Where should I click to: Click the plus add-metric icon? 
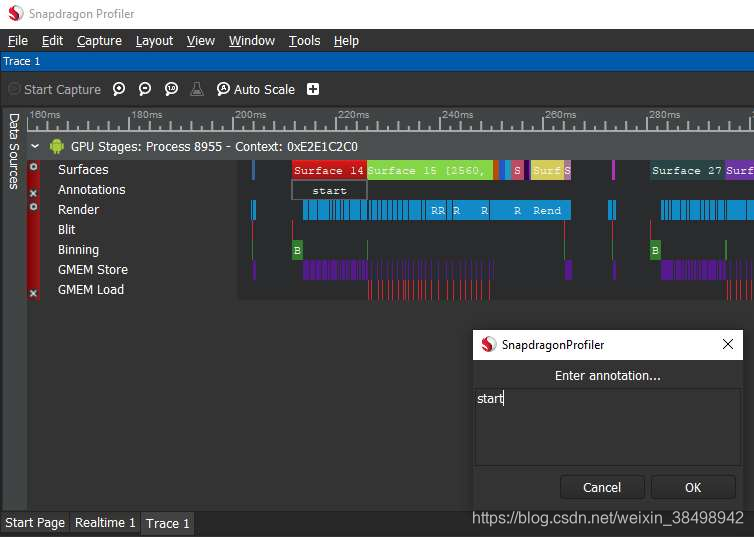tap(313, 89)
